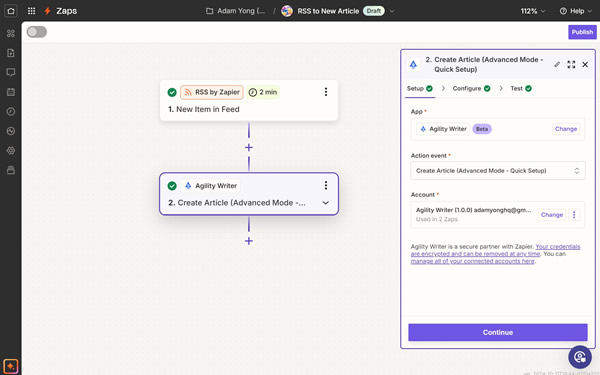Open the account options three-dot menu
The height and width of the screenshot is (375, 600).
[x=574, y=215]
